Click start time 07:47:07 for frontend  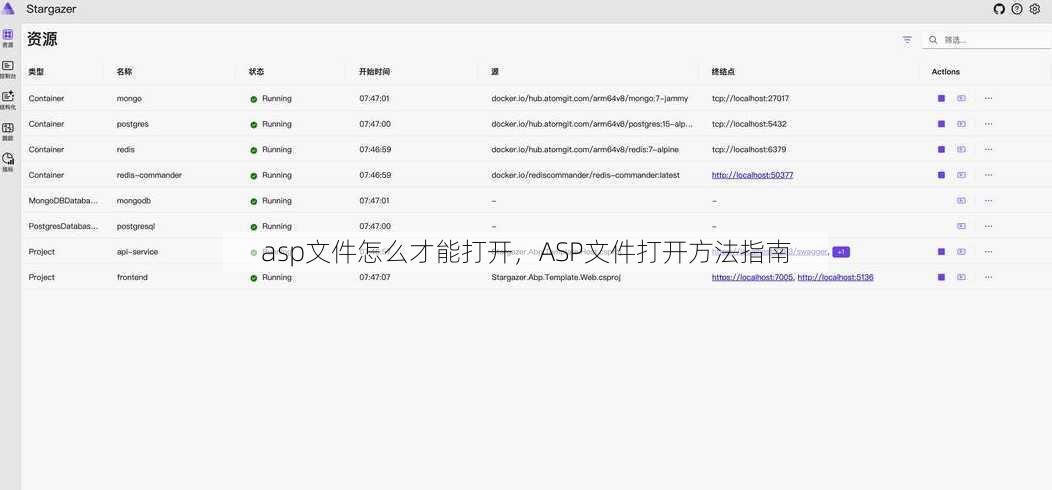[x=374, y=277]
